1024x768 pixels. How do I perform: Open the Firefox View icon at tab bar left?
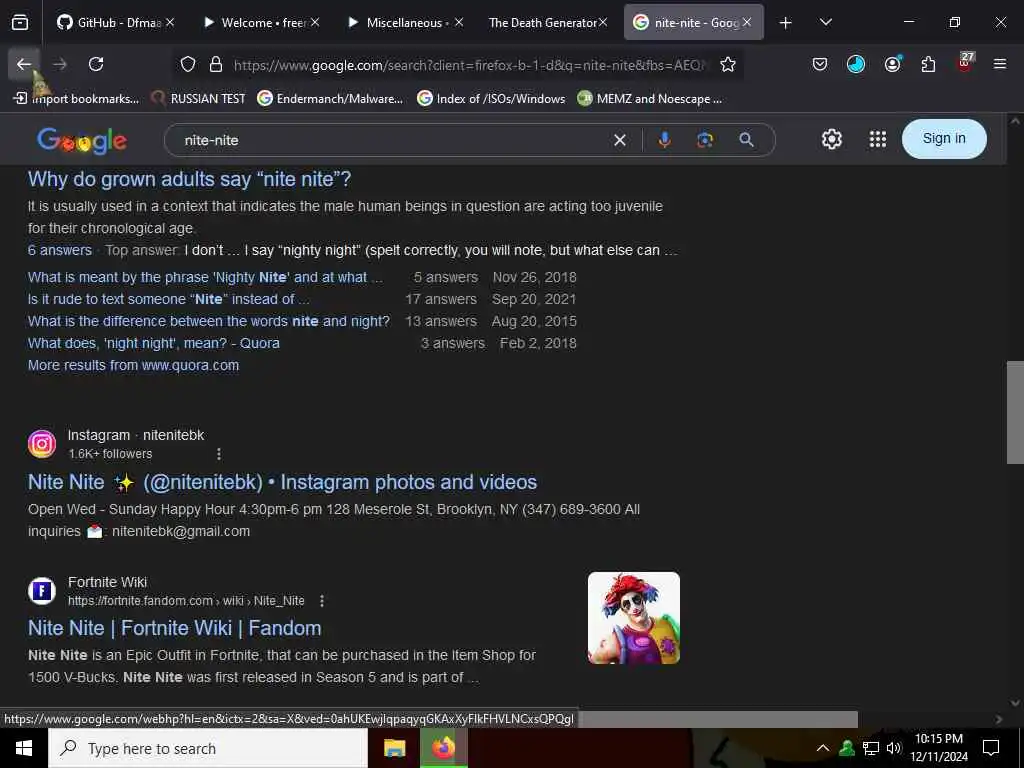point(20,22)
